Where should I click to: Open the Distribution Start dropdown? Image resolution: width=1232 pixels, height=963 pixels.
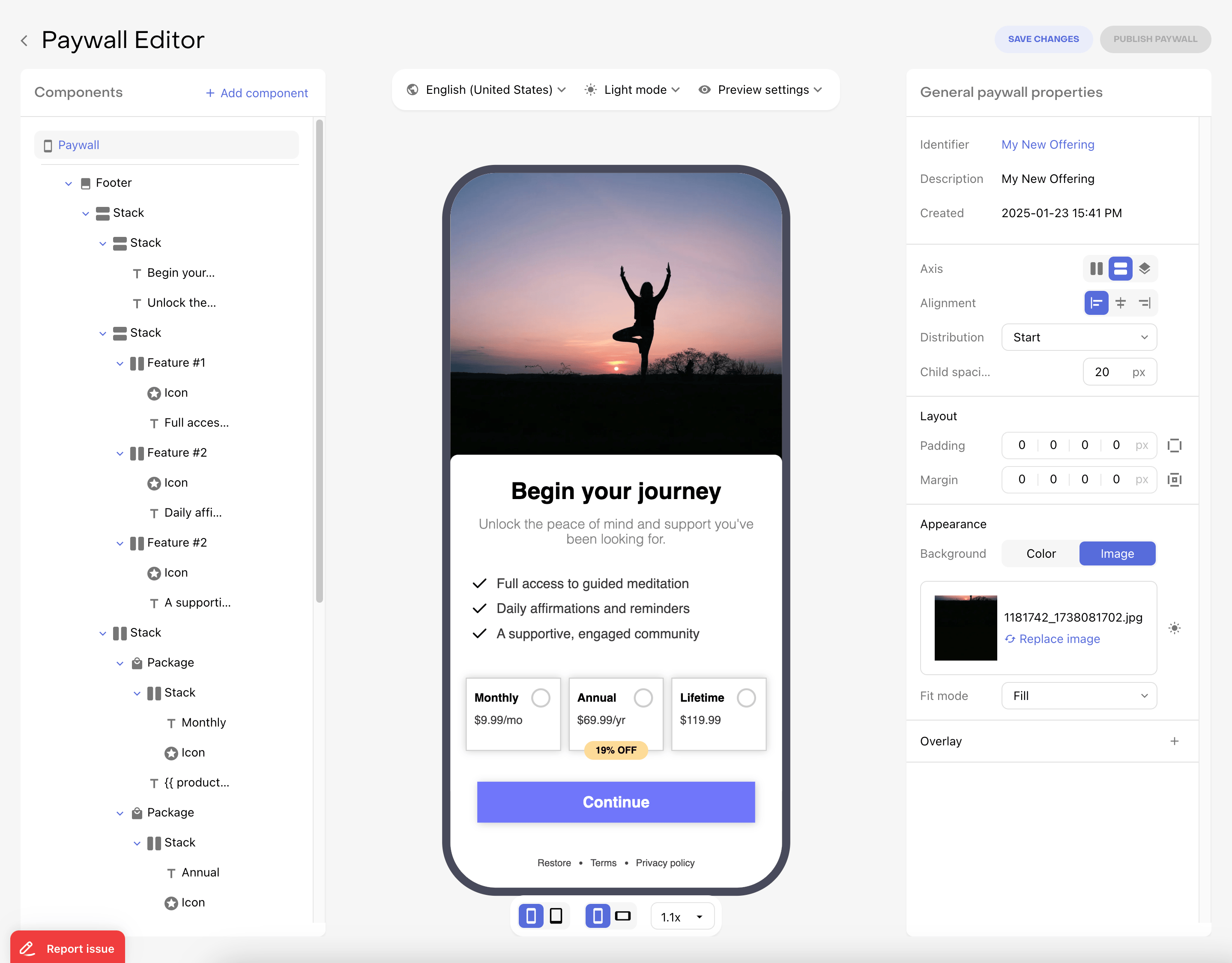(x=1079, y=337)
